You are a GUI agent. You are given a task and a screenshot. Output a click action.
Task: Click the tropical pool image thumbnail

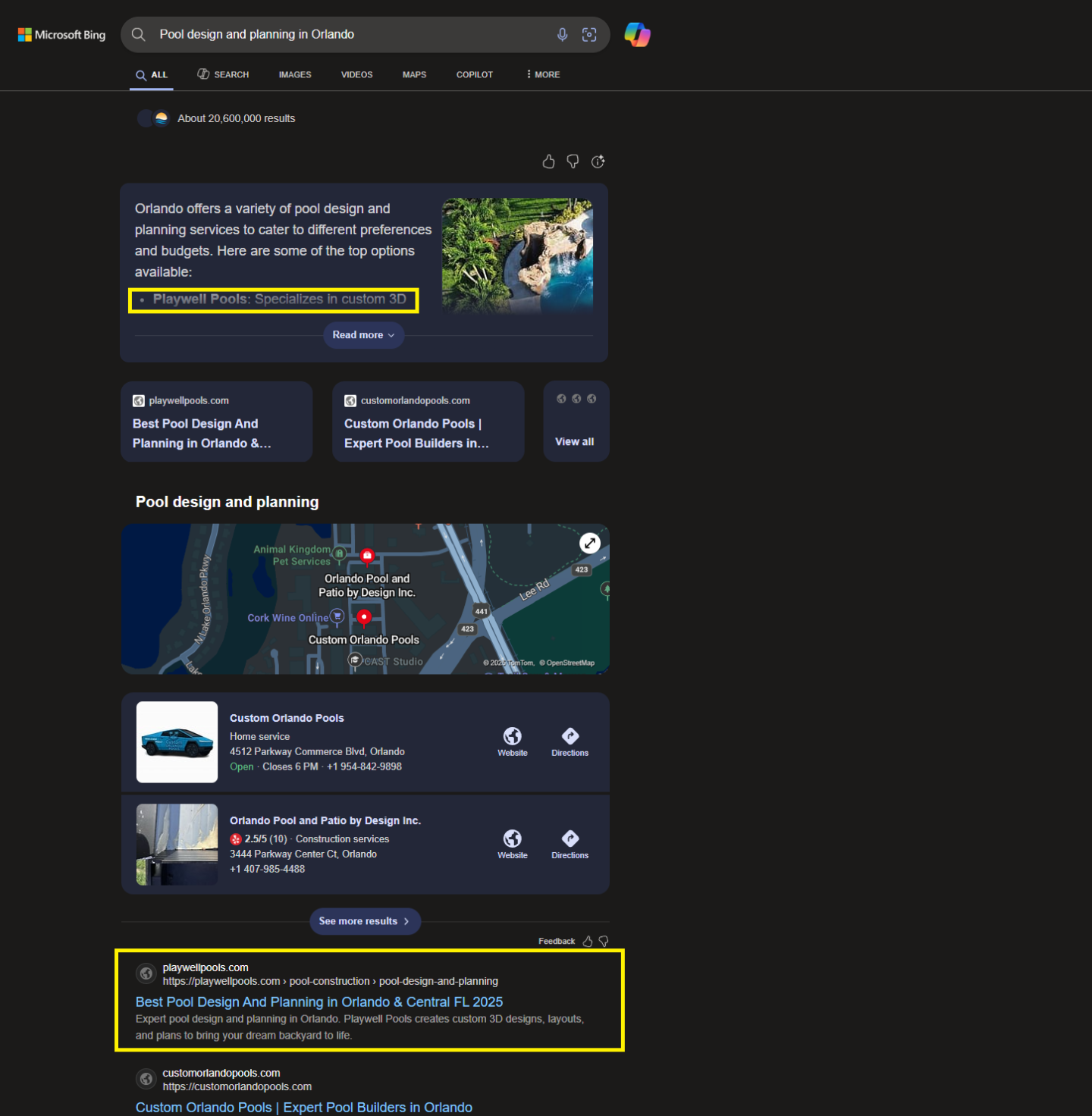(x=517, y=255)
